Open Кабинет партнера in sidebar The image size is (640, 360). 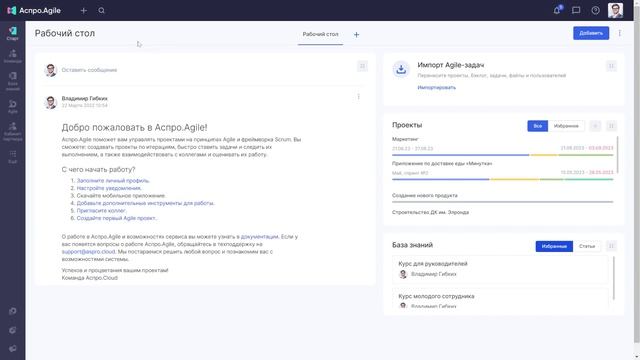(x=13, y=131)
